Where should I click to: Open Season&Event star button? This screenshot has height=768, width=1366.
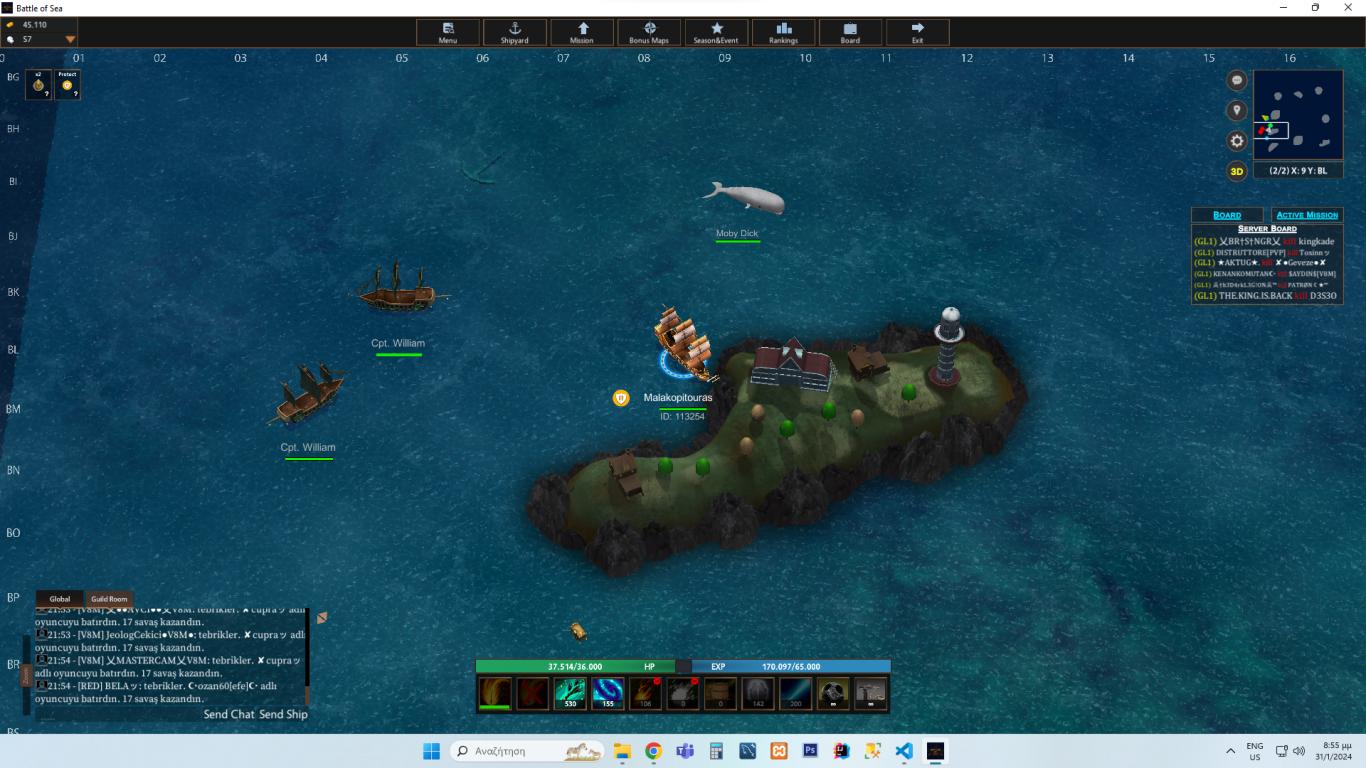tap(716, 32)
